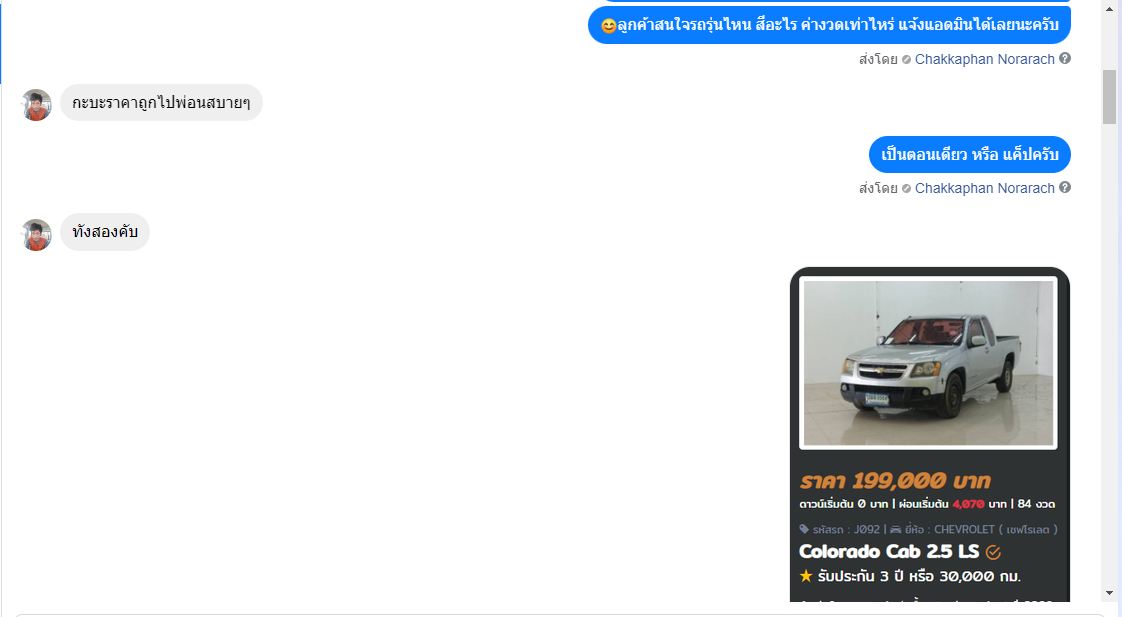Open the Colorado Cab 2.5 LS title

click(x=889, y=552)
